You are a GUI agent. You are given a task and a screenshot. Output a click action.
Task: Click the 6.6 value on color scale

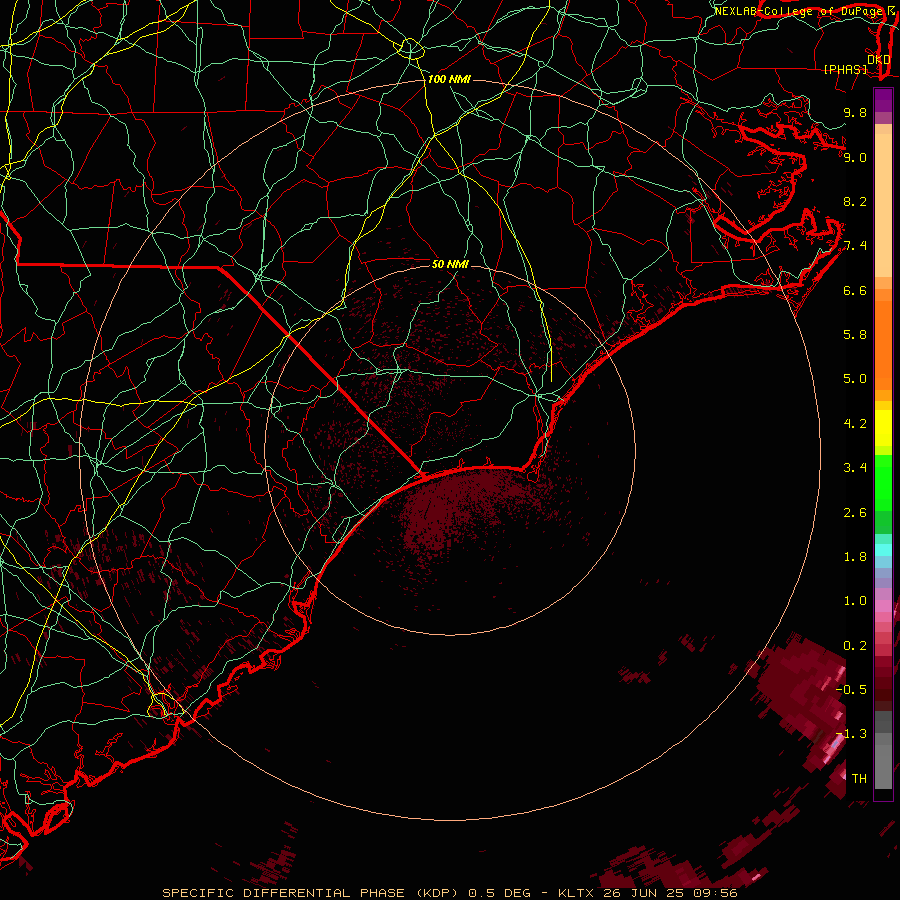pyautogui.click(x=855, y=290)
